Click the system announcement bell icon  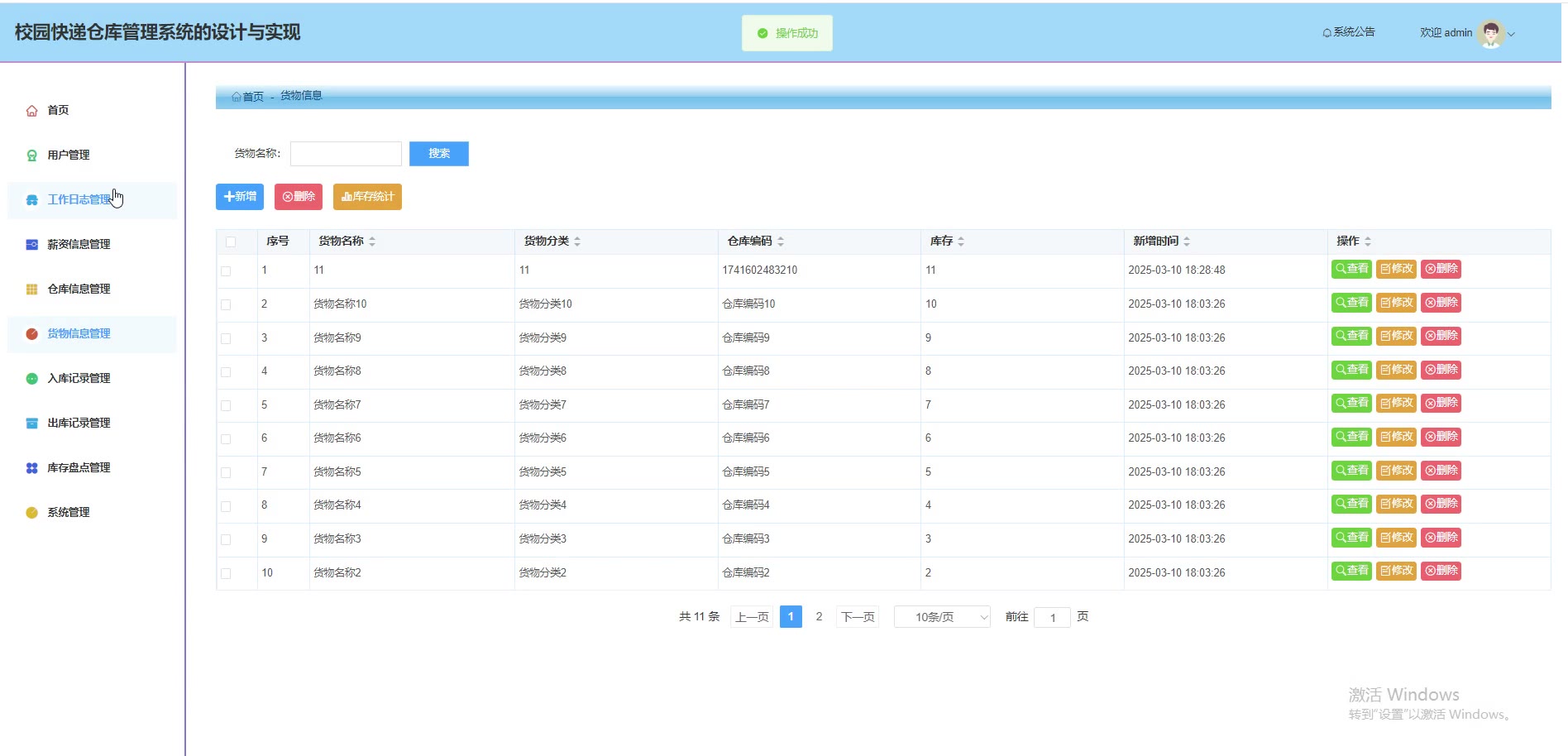pos(1327,33)
